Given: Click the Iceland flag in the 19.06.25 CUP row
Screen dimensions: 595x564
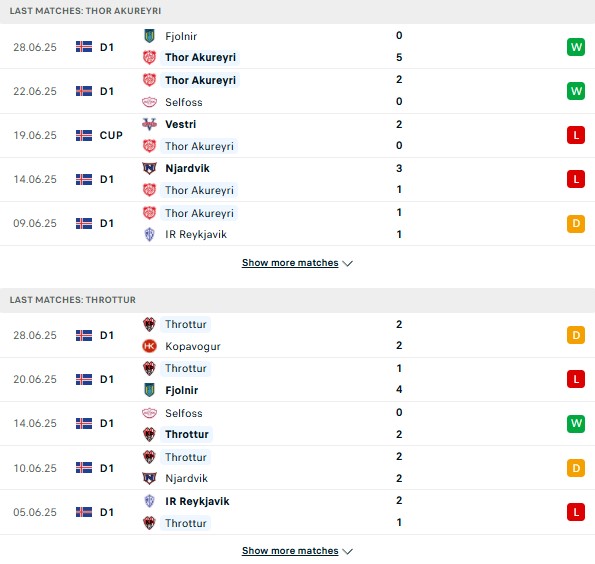Looking at the screenshot, I should 84,135.
